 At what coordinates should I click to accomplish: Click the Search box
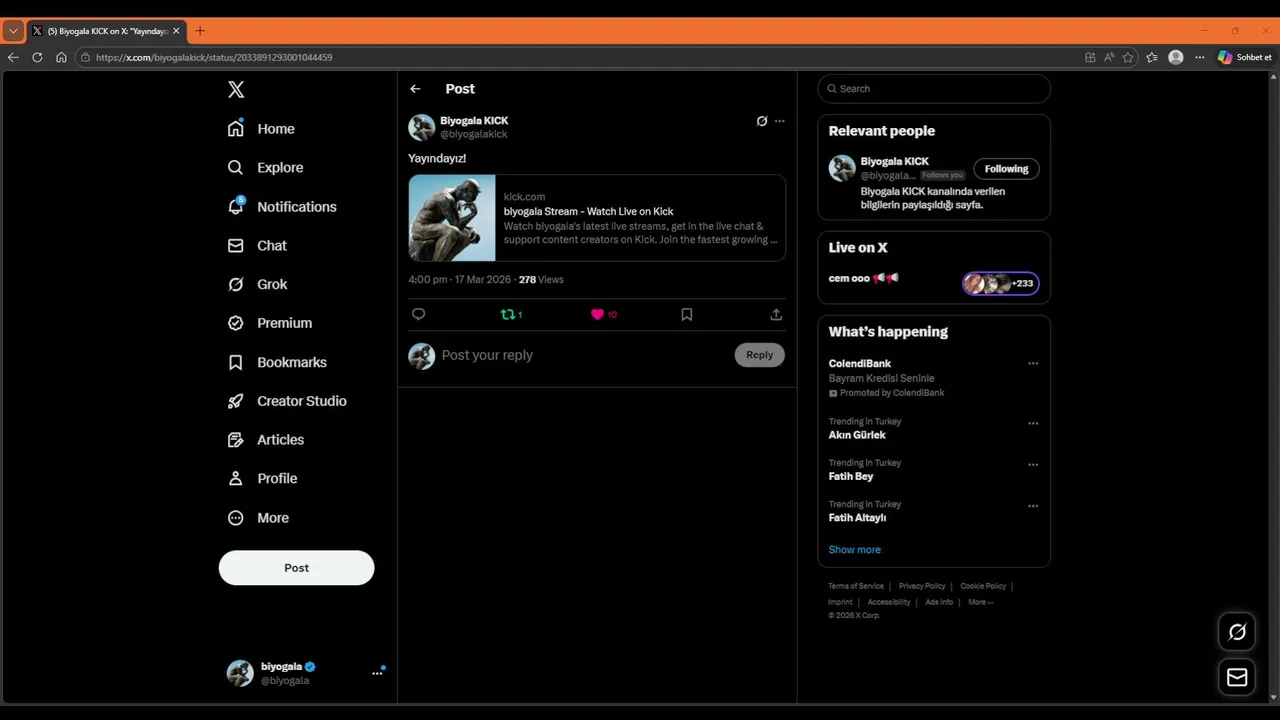(934, 89)
